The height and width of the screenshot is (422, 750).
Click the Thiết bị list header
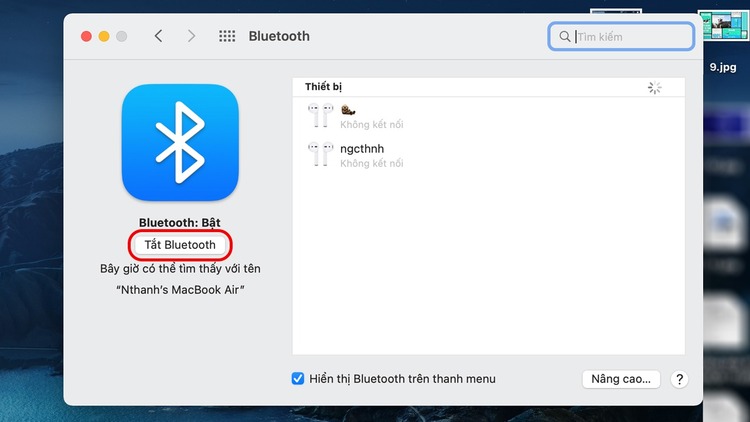pos(488,87)
